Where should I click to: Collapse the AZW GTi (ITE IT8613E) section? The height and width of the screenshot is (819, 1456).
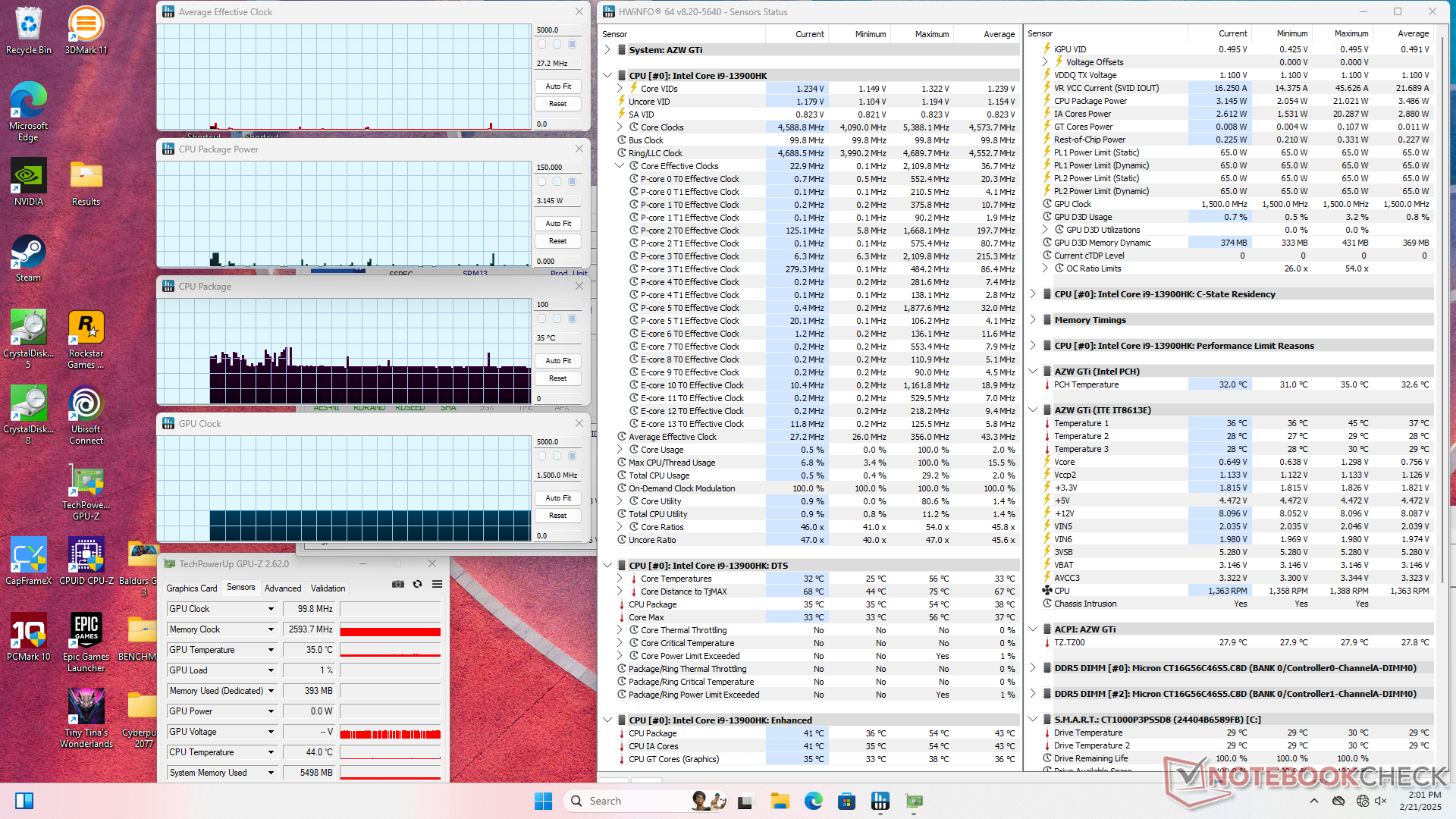coord(1033,409)
